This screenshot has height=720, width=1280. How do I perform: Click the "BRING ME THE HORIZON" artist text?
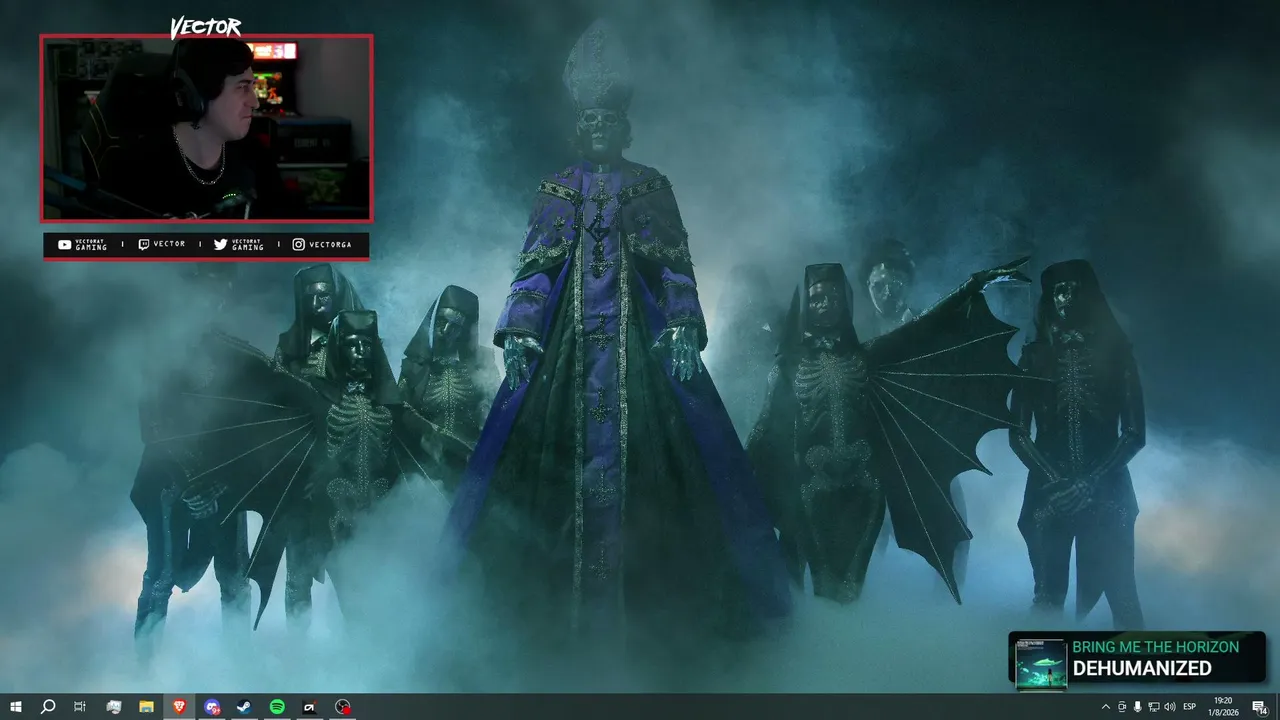click(x=1155, y=647)
